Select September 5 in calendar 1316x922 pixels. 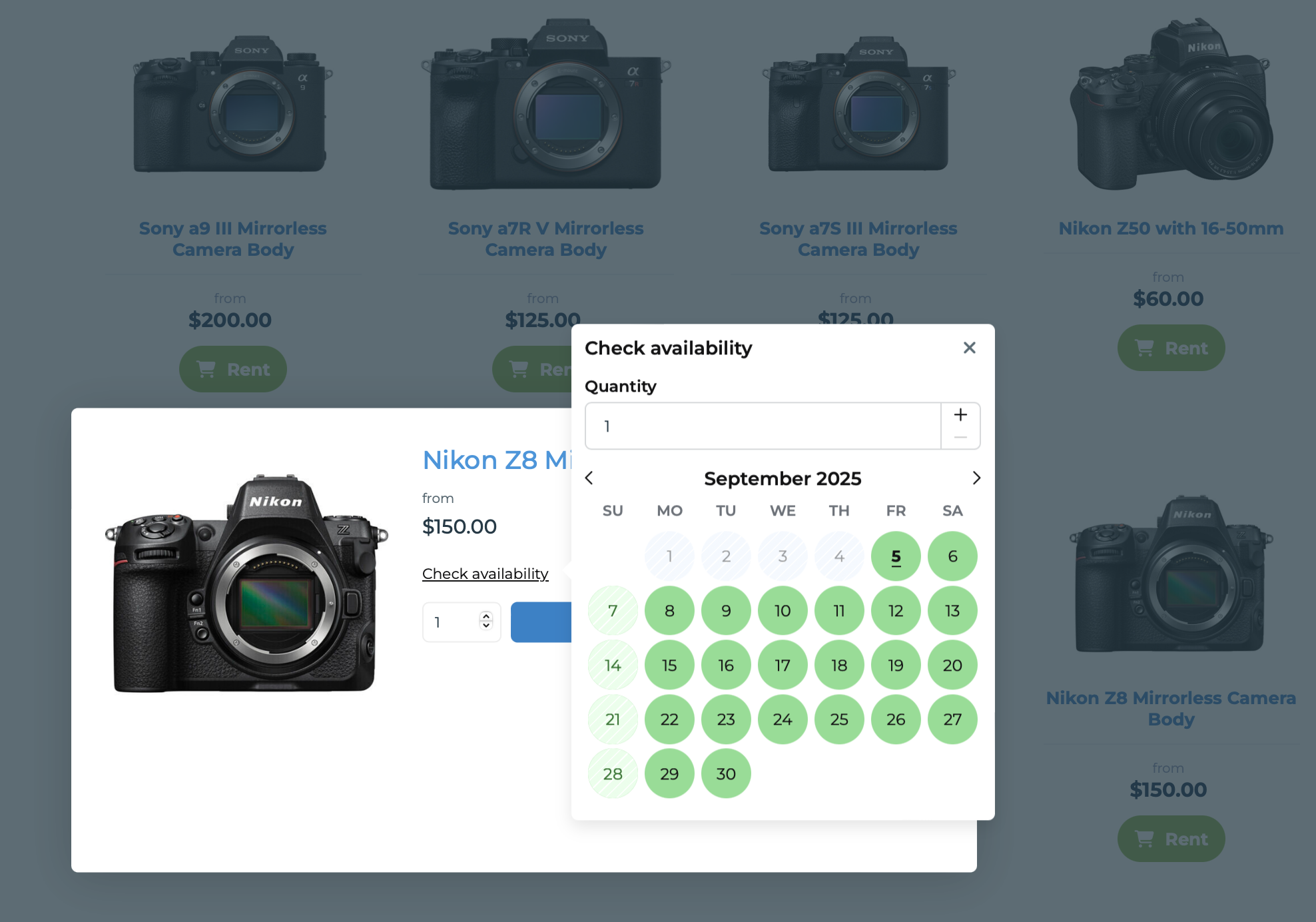(x=896, y=556)
